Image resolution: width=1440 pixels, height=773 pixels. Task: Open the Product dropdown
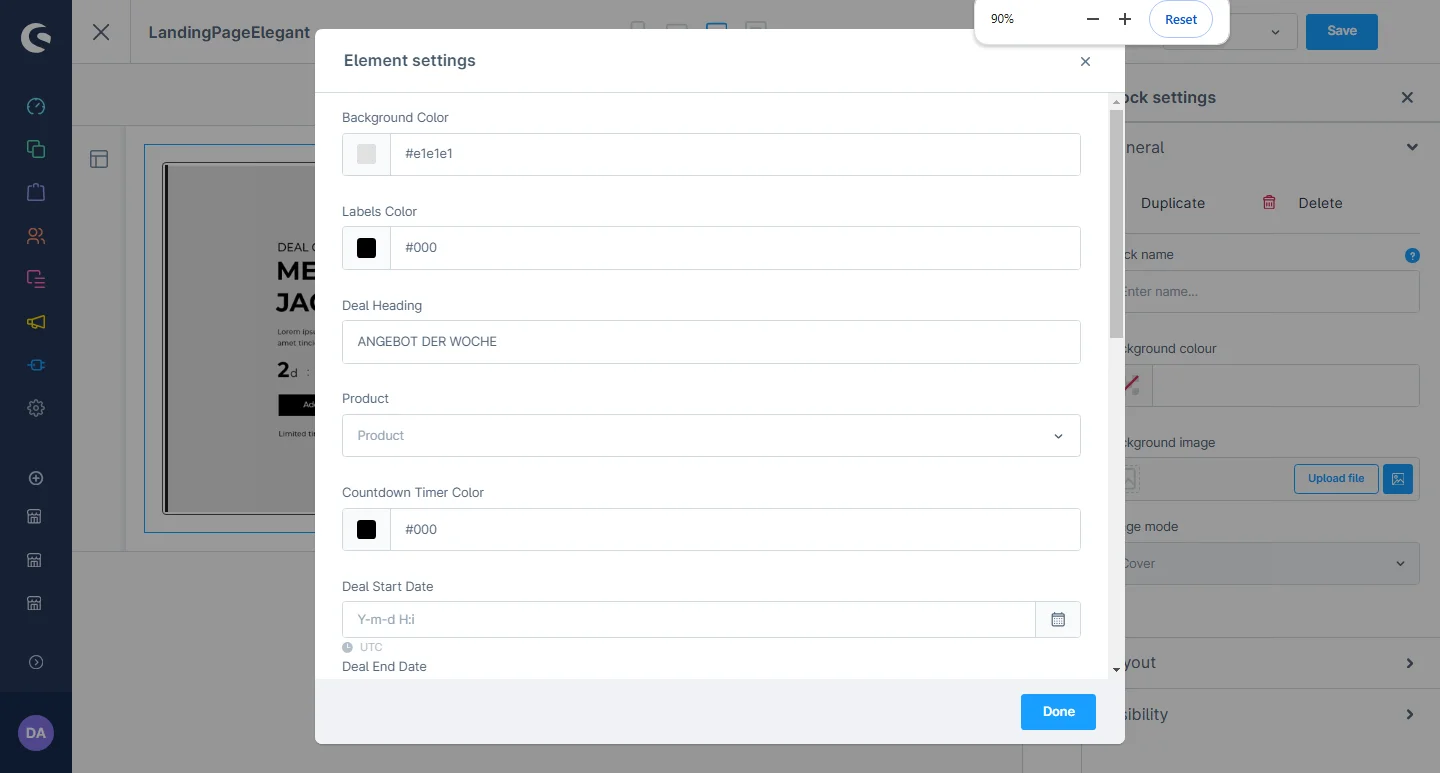tap(711, 436)
